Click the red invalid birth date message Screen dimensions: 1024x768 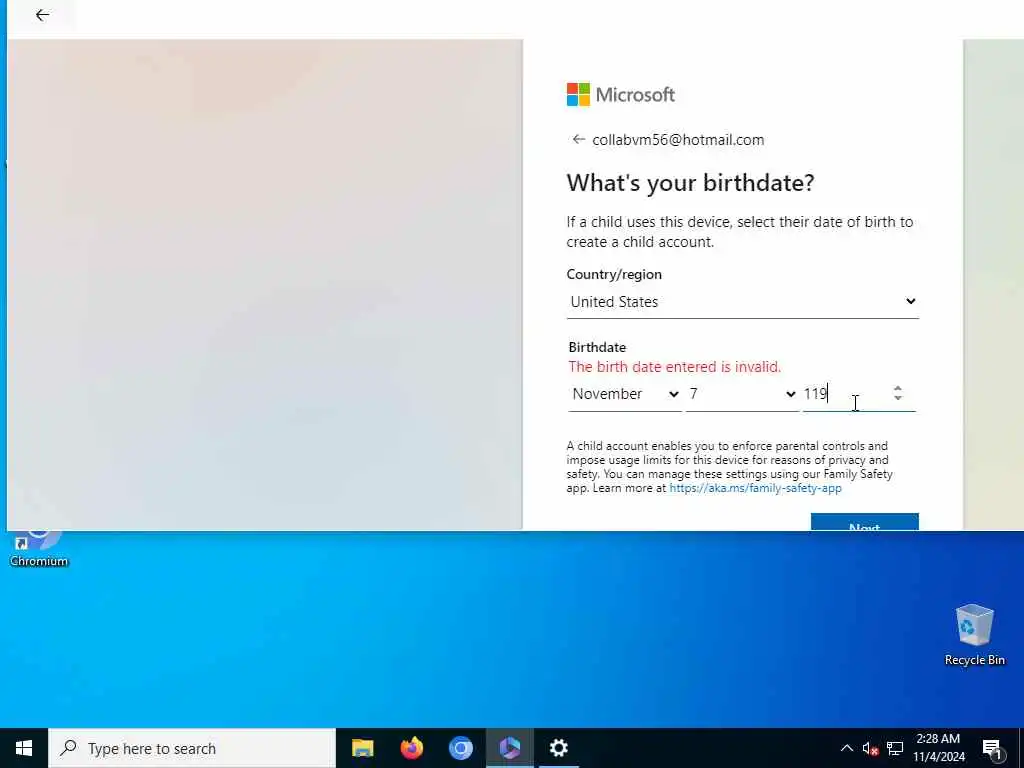pos(675,367)
